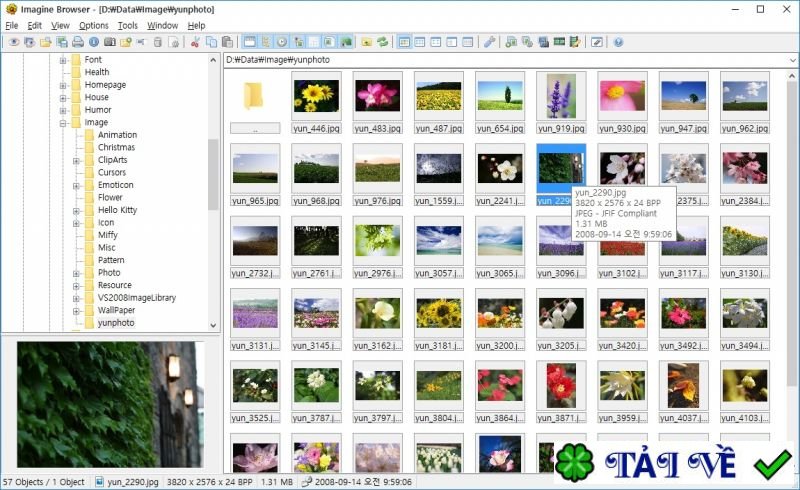
Task: Click the folder tree scroll-down arrow
Action: [213, 325]
